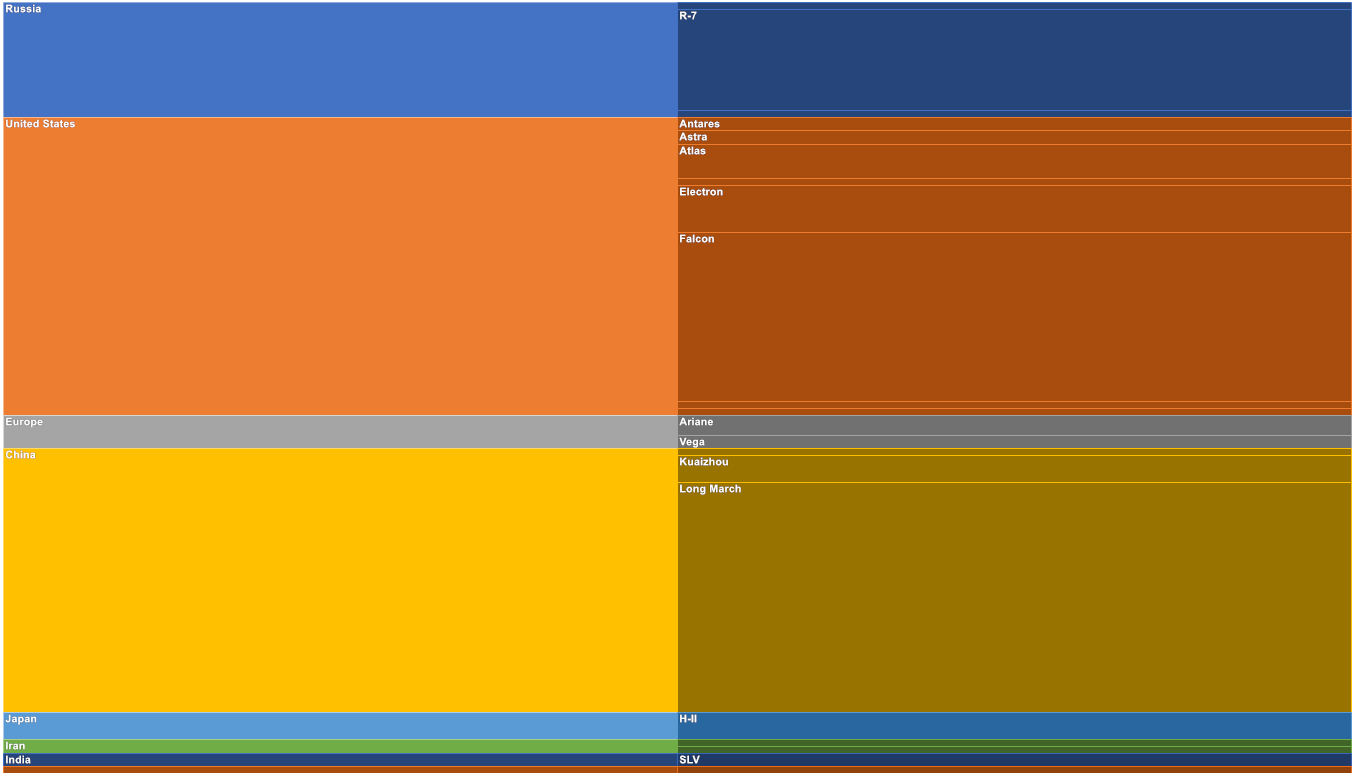The image size is (1355, 775).
Task: Select the Kuaizhou rocket family block
Action: pos(1014,469)
